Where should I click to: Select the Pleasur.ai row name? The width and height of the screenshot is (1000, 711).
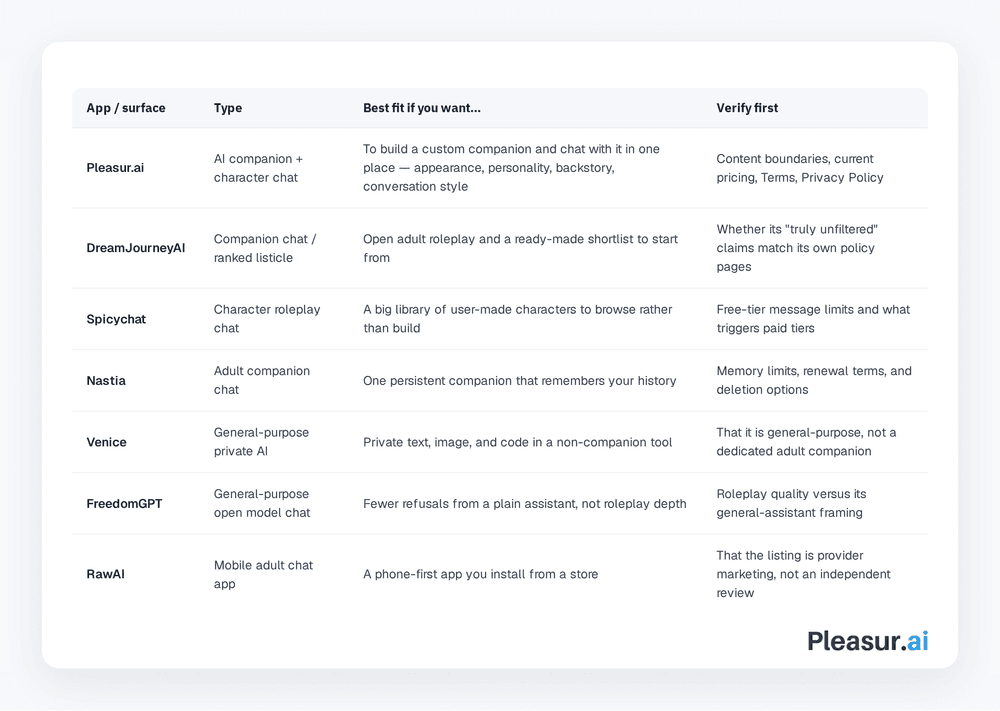tap(115, 168)
